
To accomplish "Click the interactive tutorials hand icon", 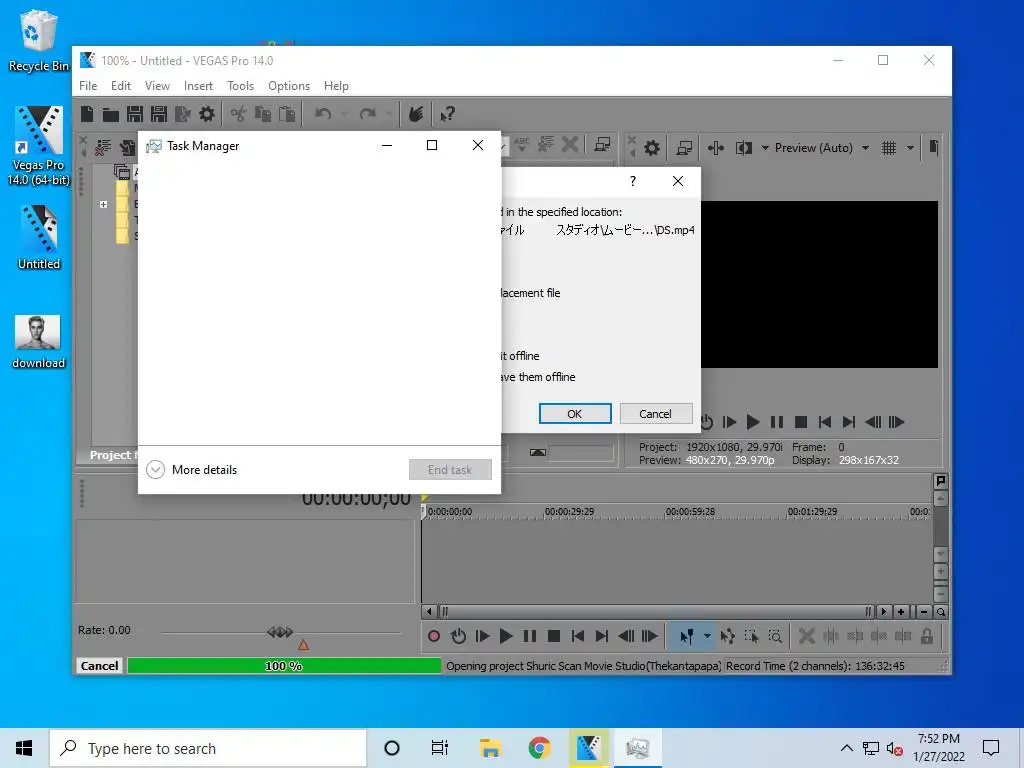I will tap(416, 114).
